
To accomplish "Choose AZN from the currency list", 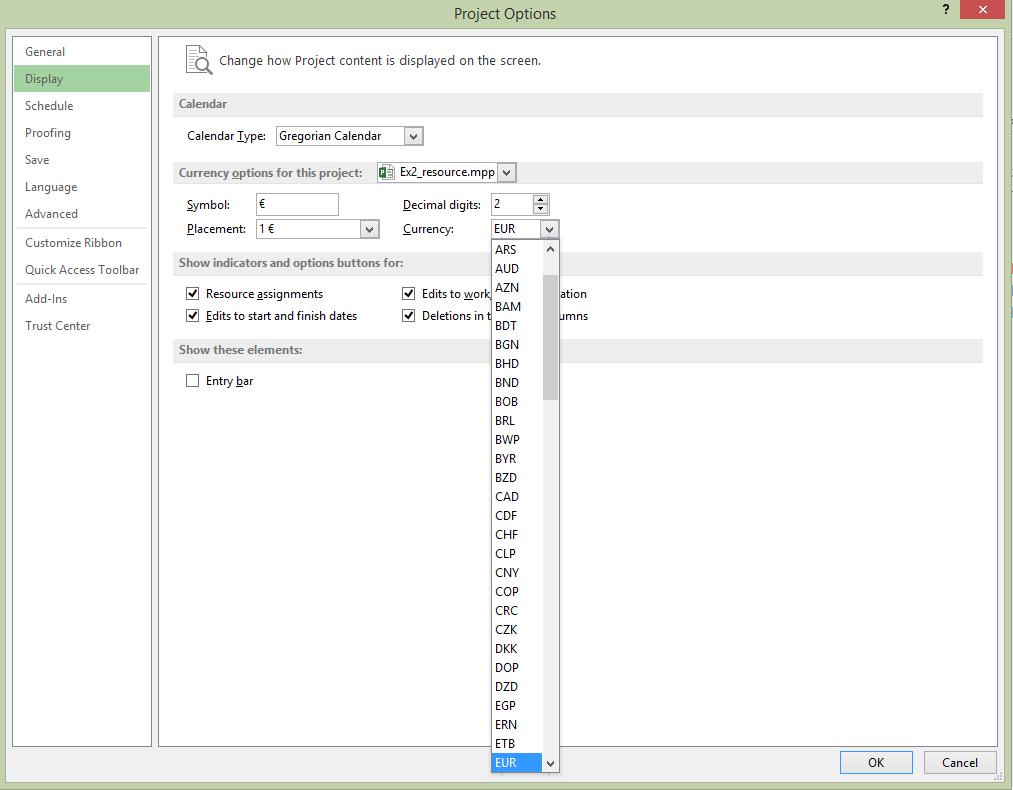I will coord(517,288).
